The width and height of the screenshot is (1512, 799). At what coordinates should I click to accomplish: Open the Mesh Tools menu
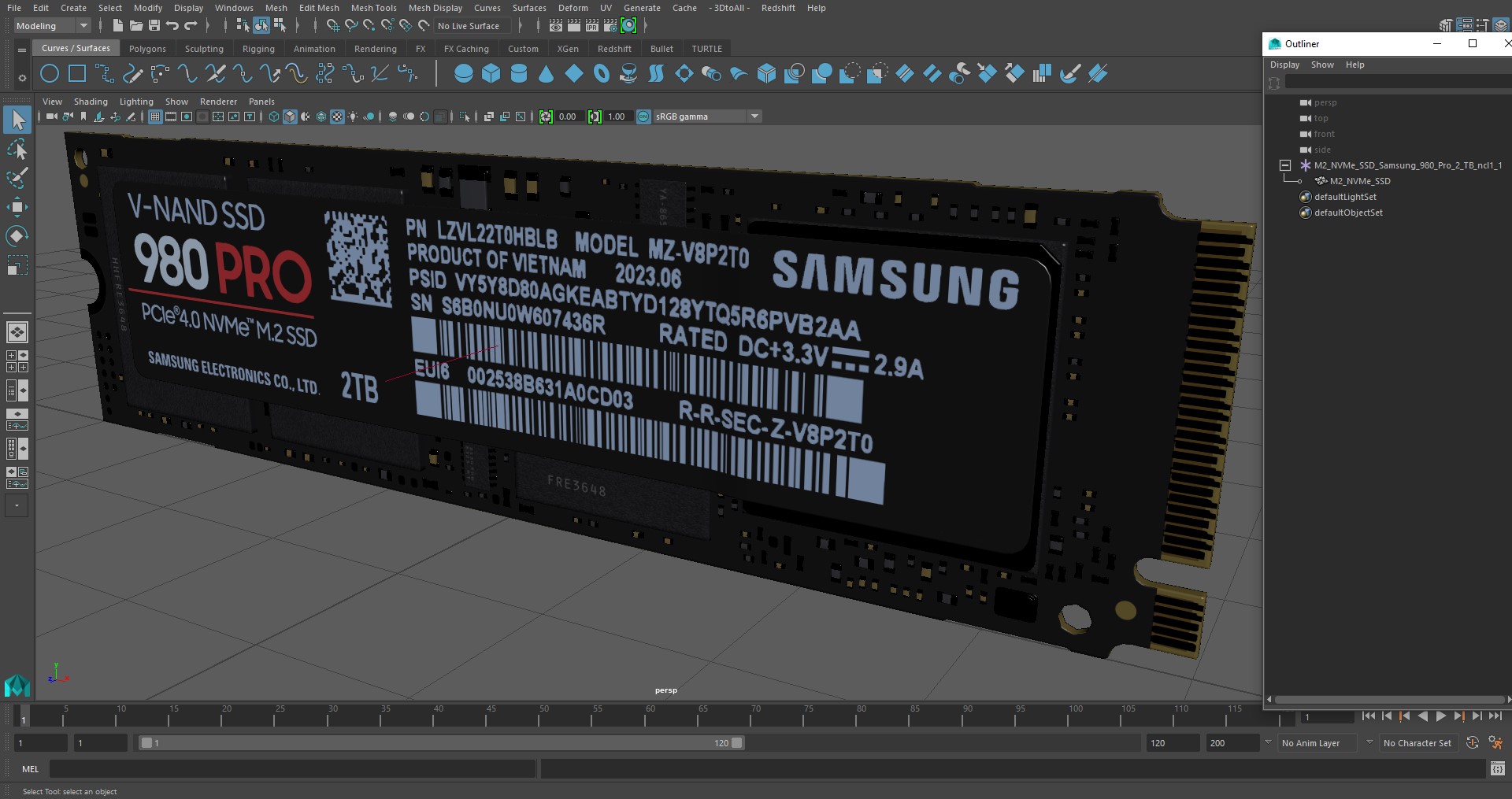tap(373, 8)
